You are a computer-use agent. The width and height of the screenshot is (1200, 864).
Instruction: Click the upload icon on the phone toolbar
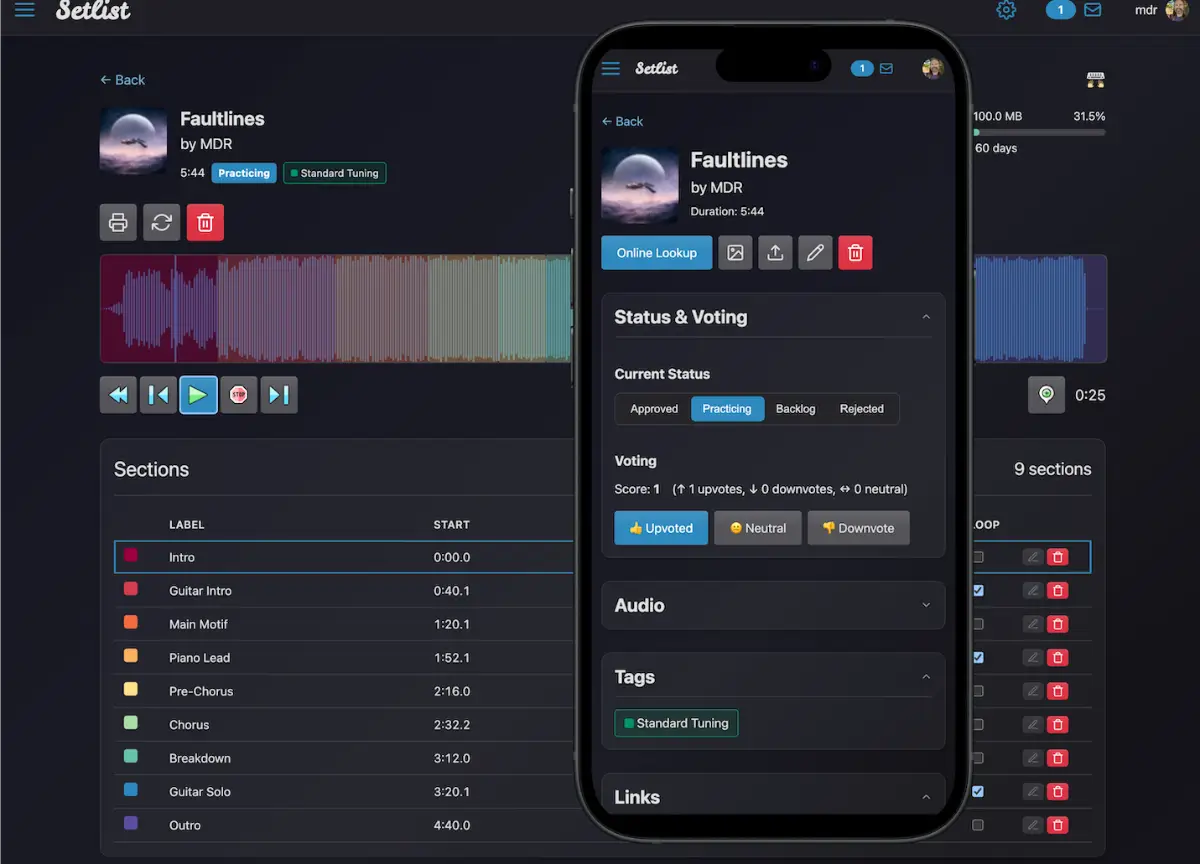pyautogui.click(x=775, y=253)
